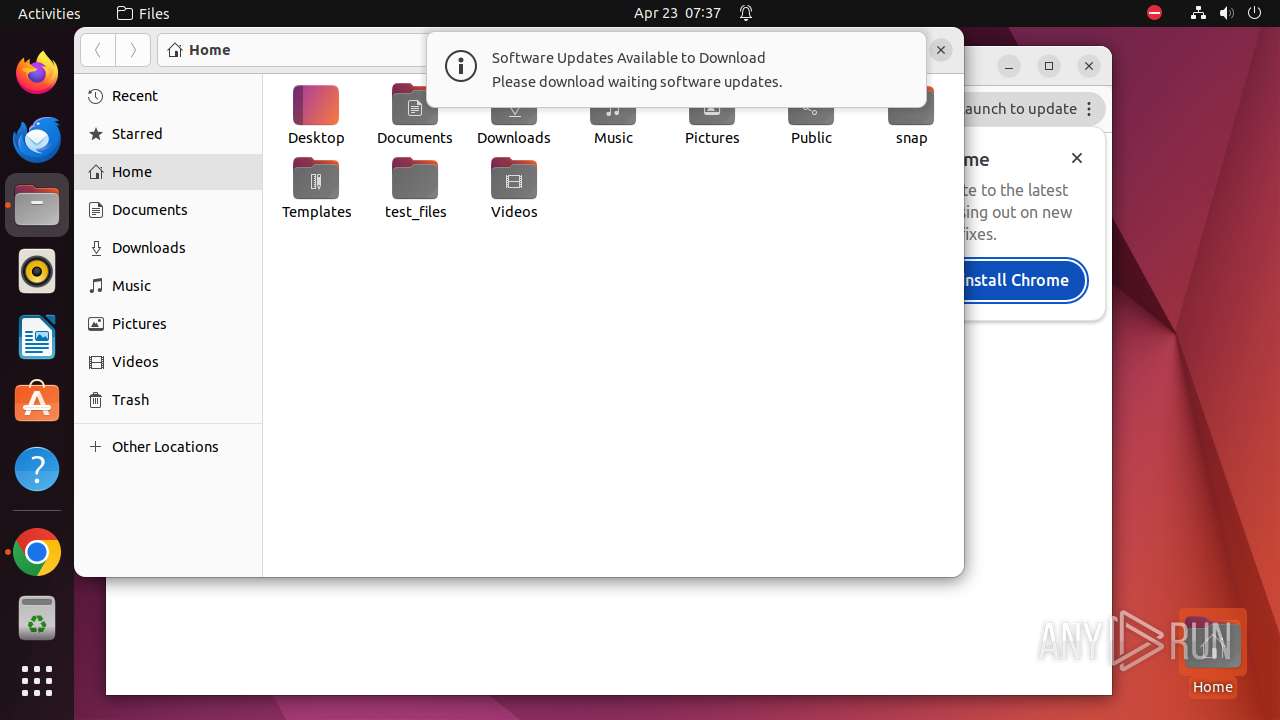1280x720 pixels.
Task: Open Help from the dock
Action: [37, 469]
